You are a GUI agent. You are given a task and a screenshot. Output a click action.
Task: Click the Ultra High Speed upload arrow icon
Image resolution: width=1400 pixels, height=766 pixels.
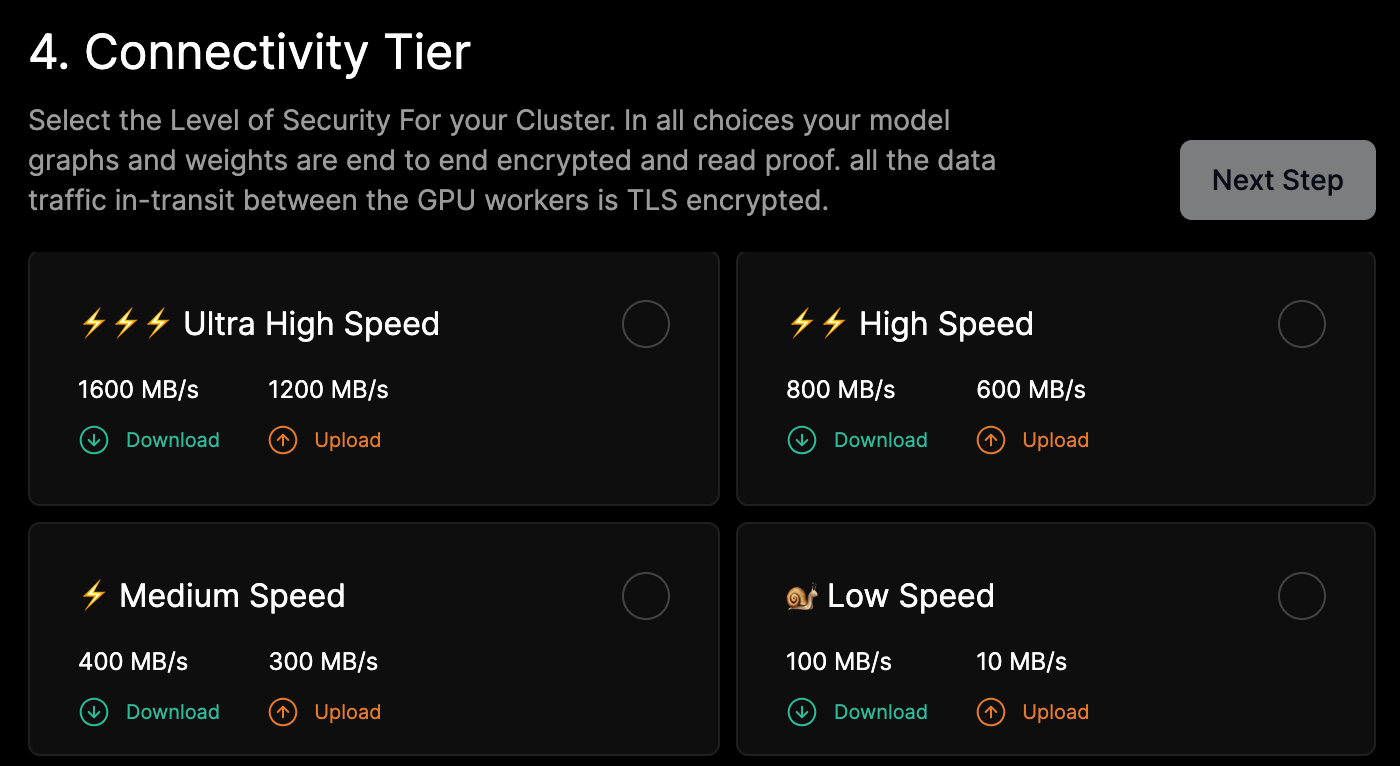pos(283,440)
